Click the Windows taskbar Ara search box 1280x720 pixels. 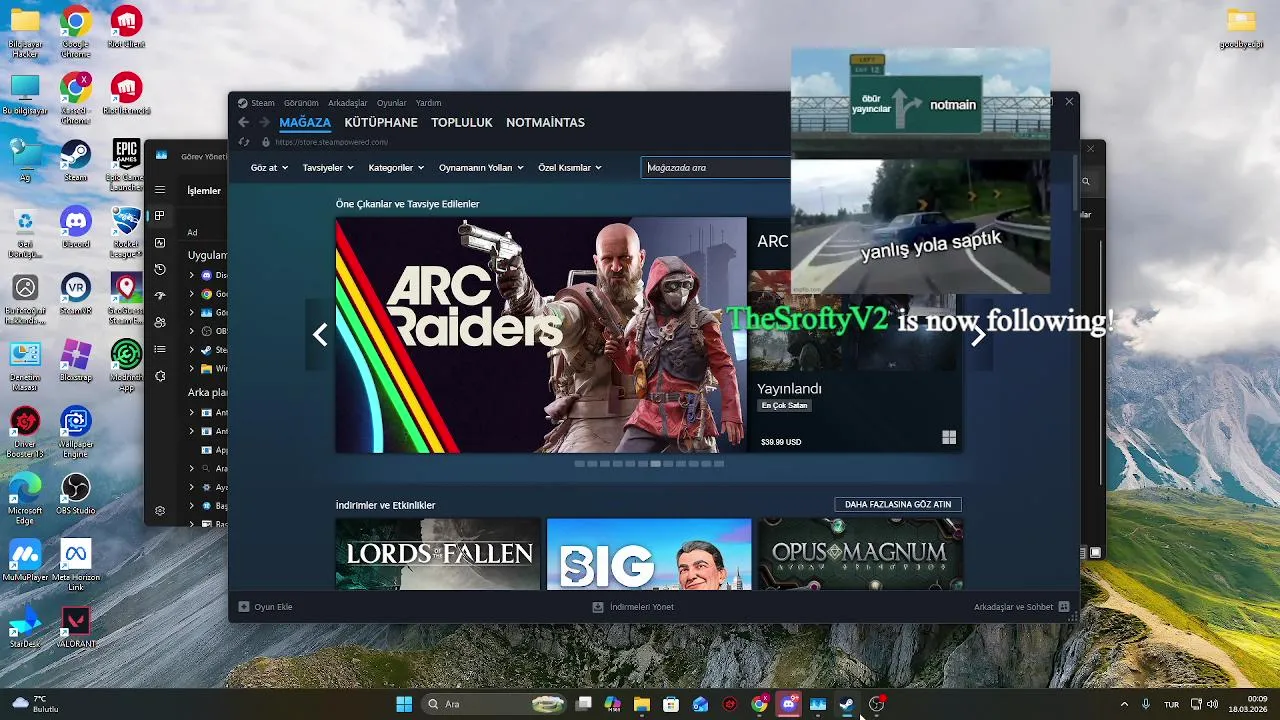pos(496,704)
